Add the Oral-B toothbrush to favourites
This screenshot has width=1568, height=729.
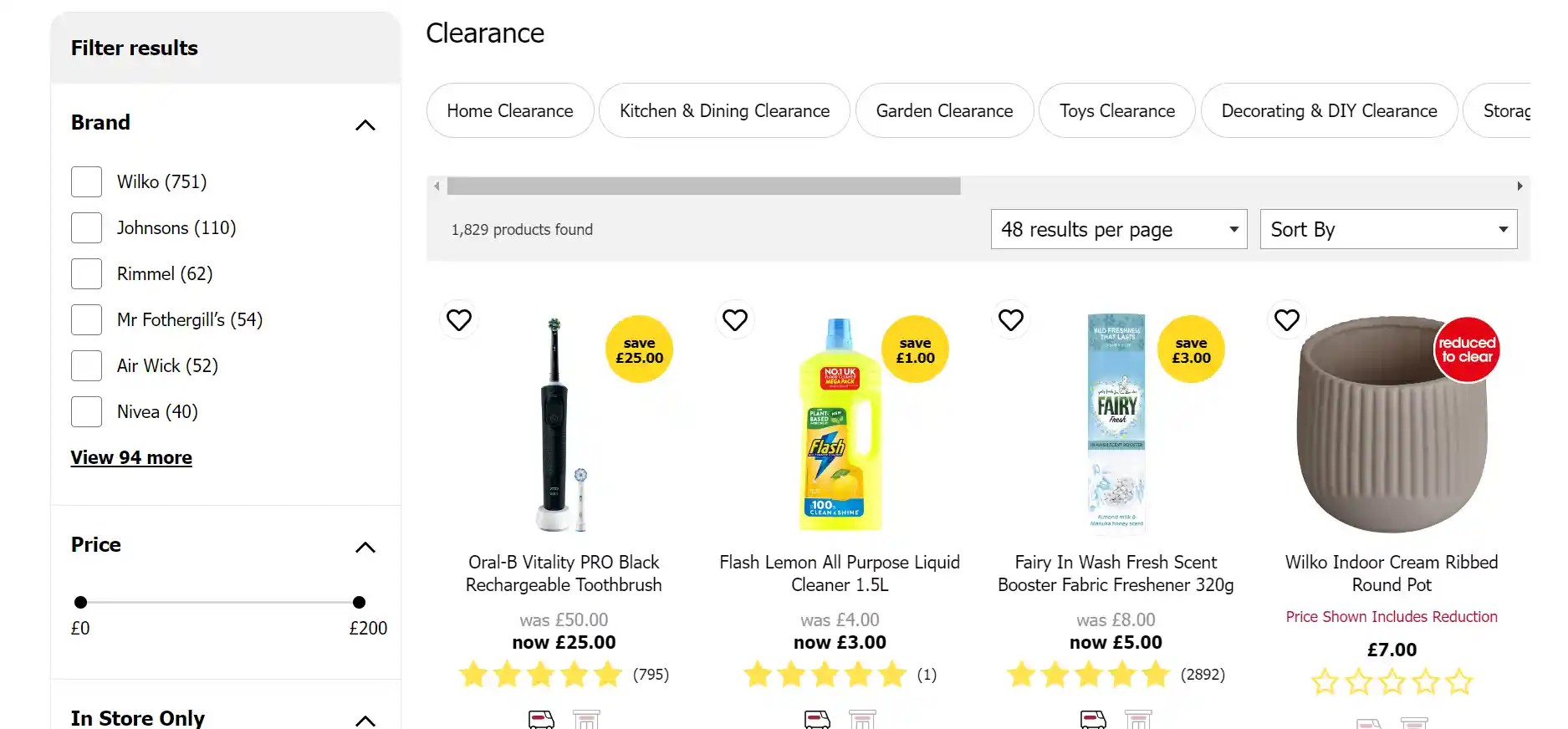[458, 319]
